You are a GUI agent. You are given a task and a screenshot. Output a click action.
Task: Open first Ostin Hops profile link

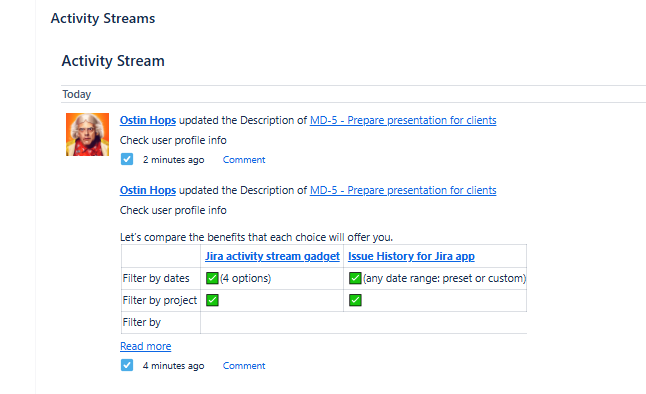click(x=148, y=120)
